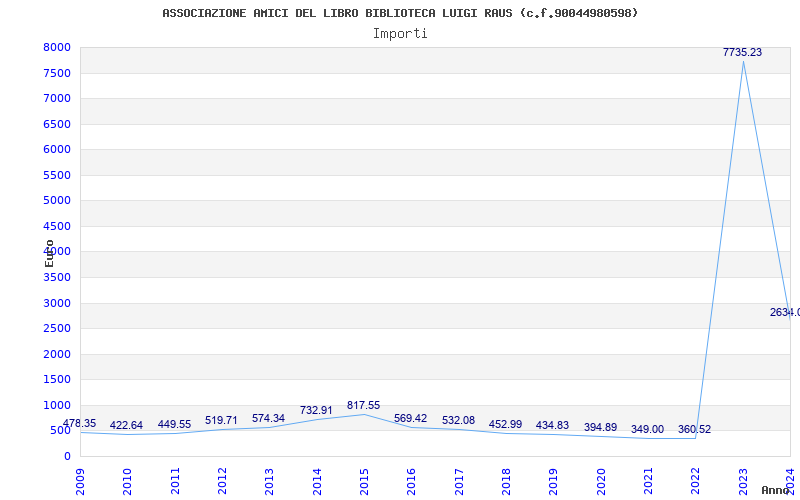The width and height of the screenshot is (800, 500).
Task: Click the Euro y-axis label
Action: [x=49, y=254]
